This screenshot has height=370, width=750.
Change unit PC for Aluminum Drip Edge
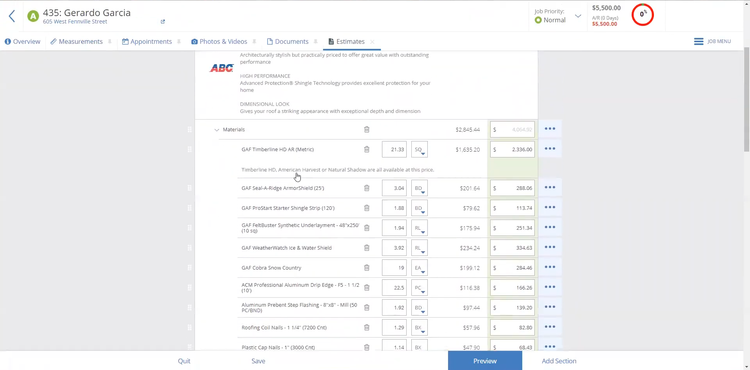[x=419, y=288]
